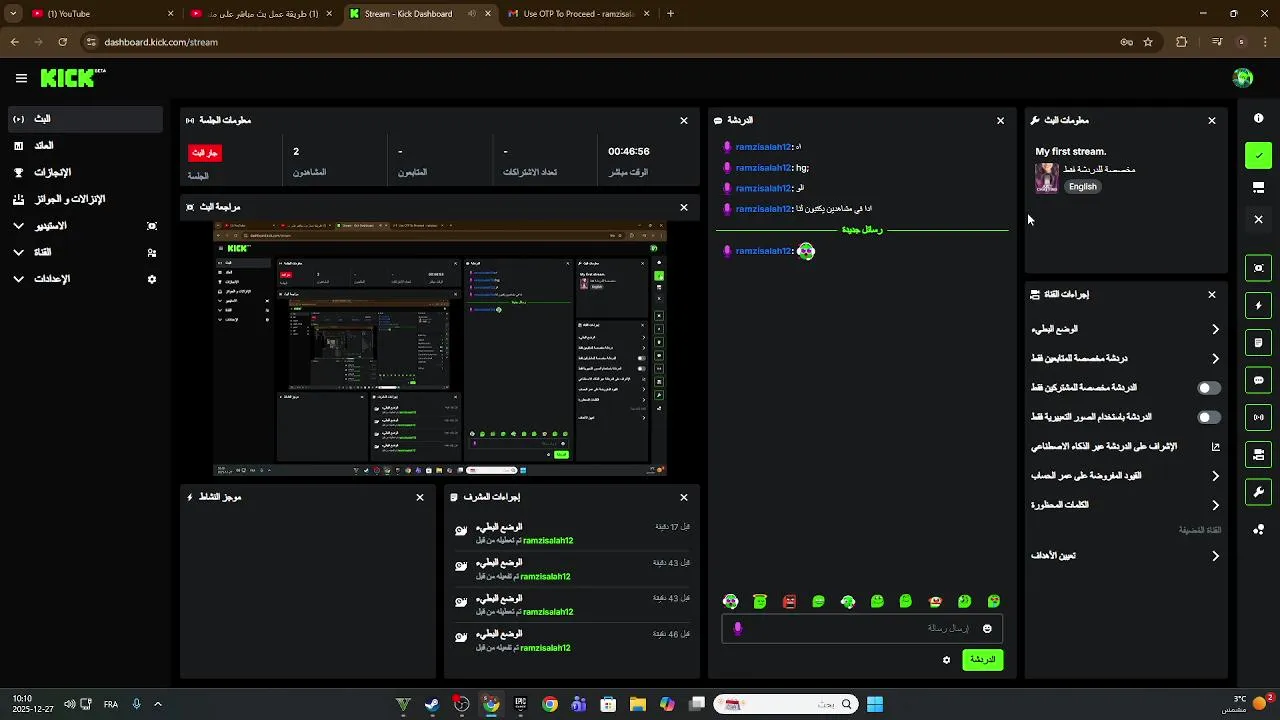1280x720 pixels.
Task: Click the info icon in right toolbar
Action: pyautogui.click(x=1258, y=118)
